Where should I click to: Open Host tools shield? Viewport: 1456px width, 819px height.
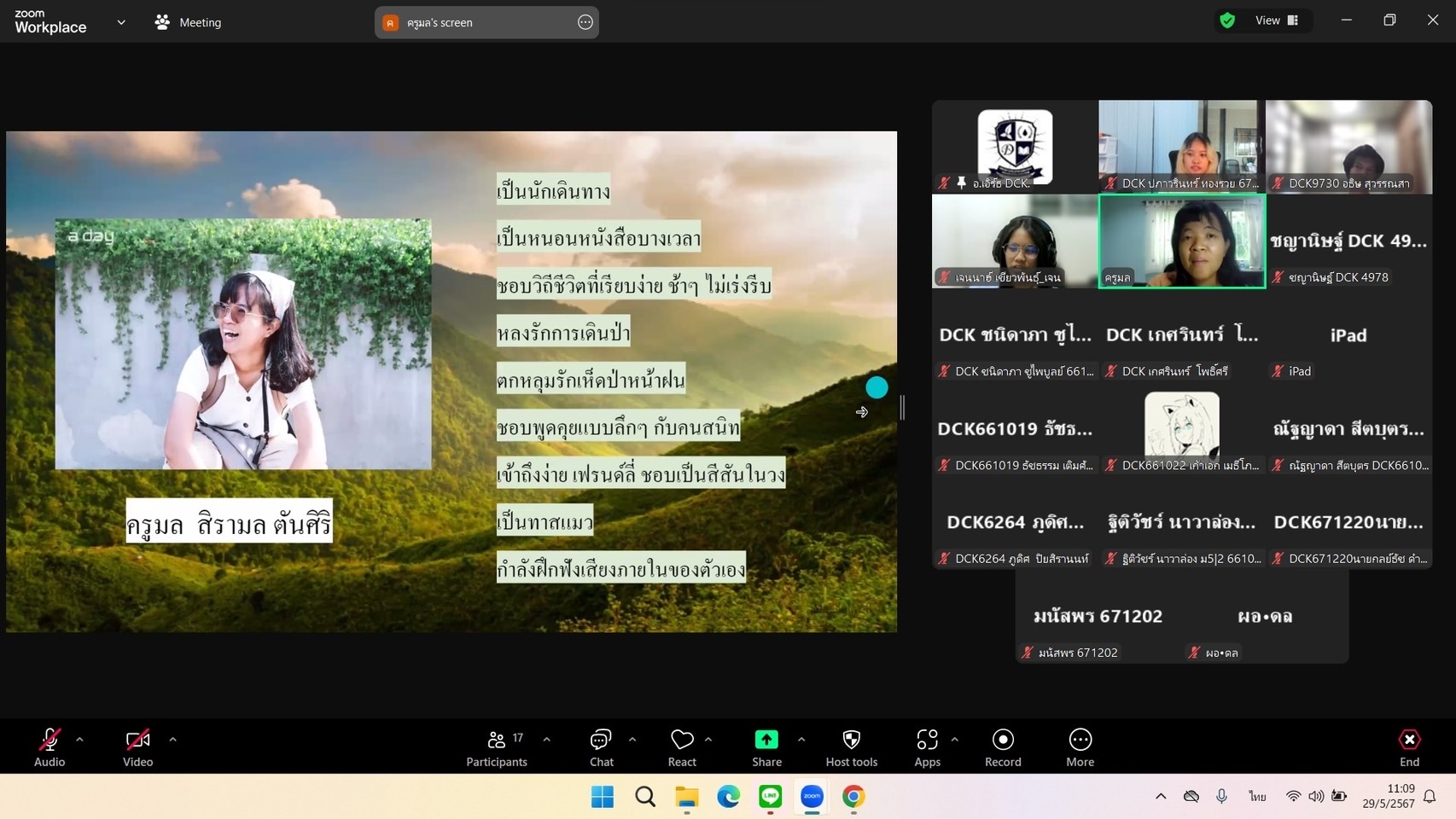click(x=851, y=746)
